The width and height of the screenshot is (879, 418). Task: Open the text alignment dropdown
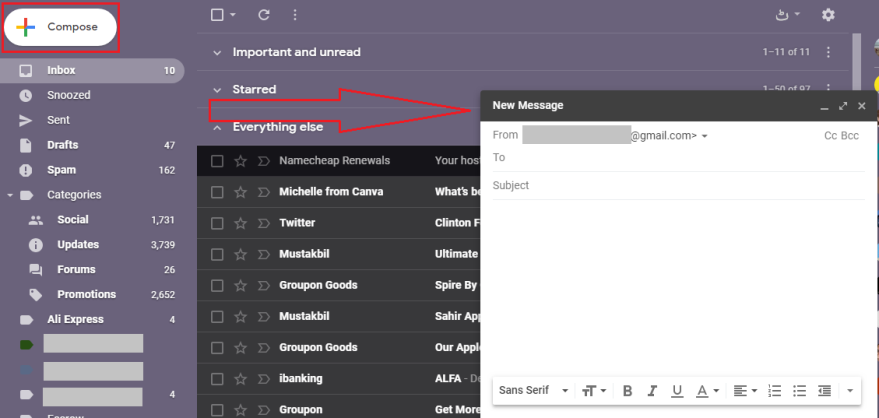coord(746,391)
